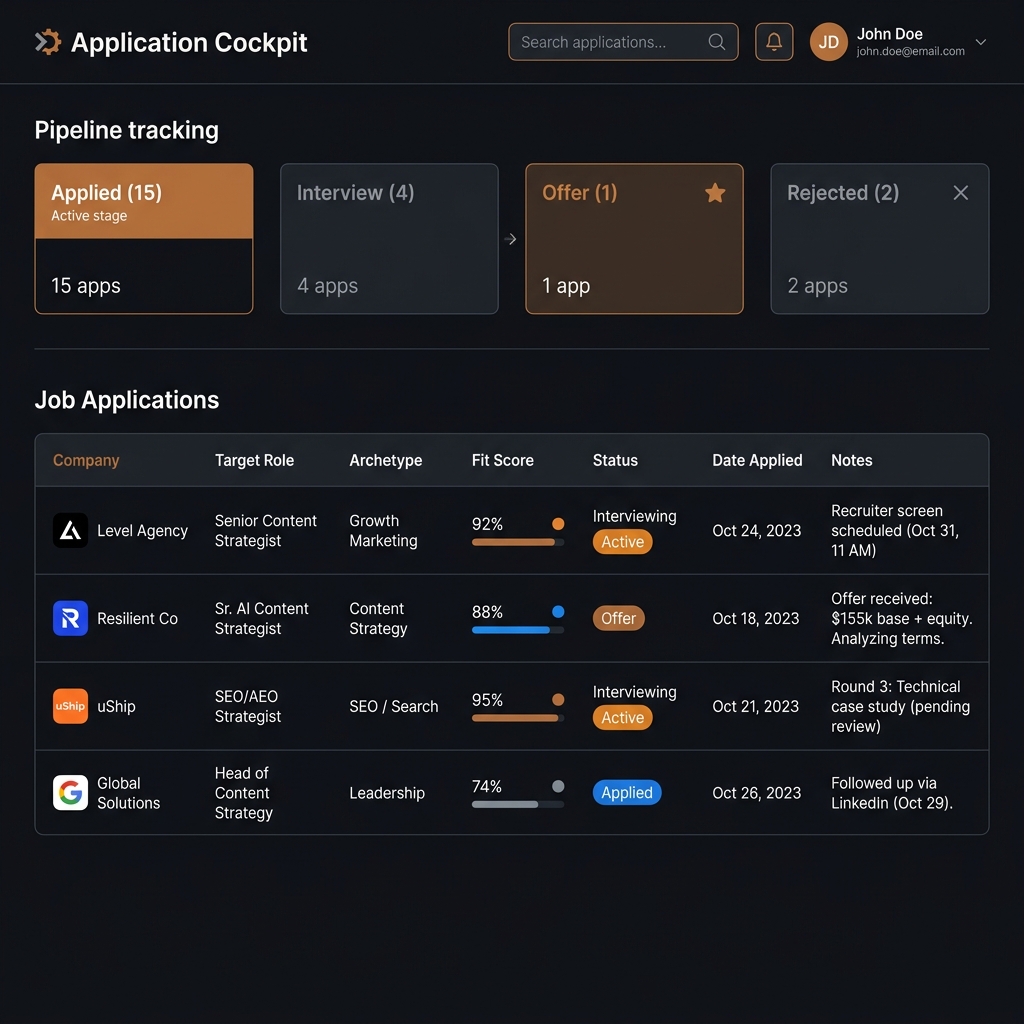Focus the Search applications field
Viewport: 1024px width, 1024px height.
(x=623, y=42)
